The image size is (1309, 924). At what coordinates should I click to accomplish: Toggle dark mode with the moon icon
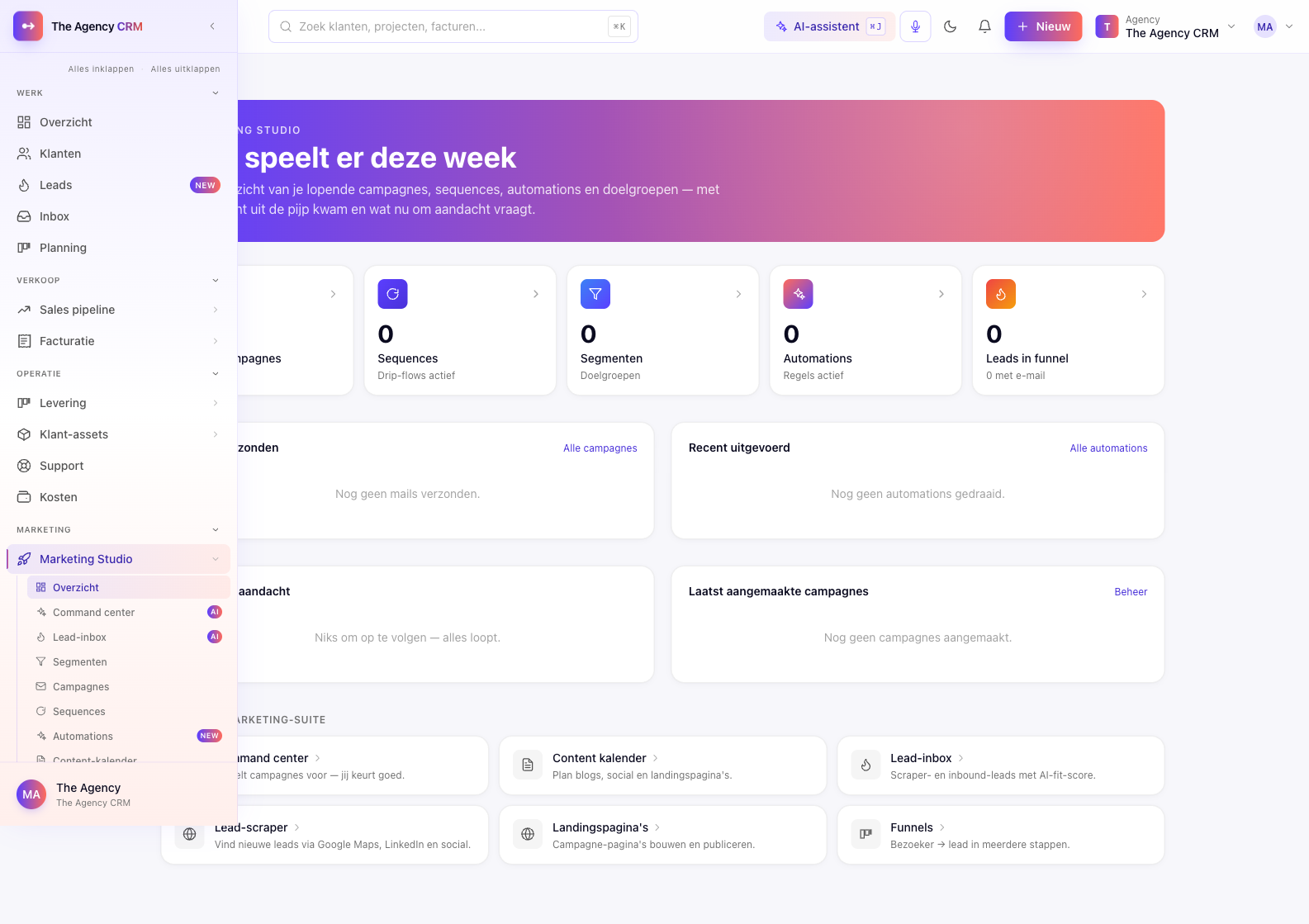[950, 26]
